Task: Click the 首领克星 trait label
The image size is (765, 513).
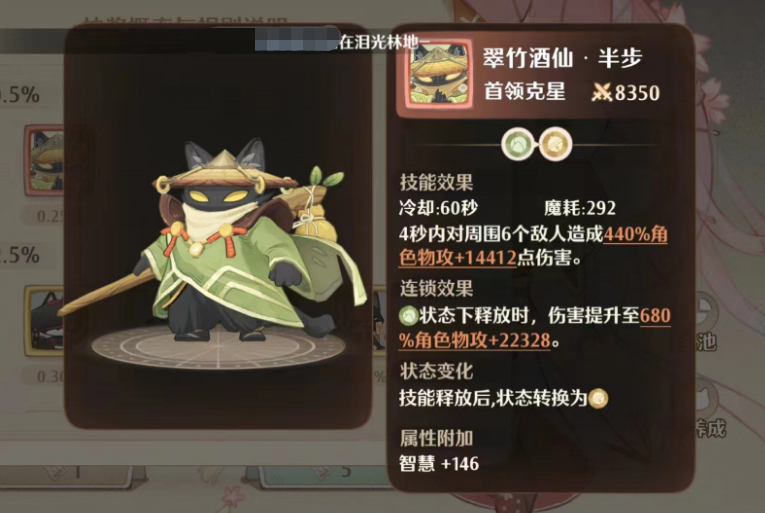Action: (x=525, y=91)
